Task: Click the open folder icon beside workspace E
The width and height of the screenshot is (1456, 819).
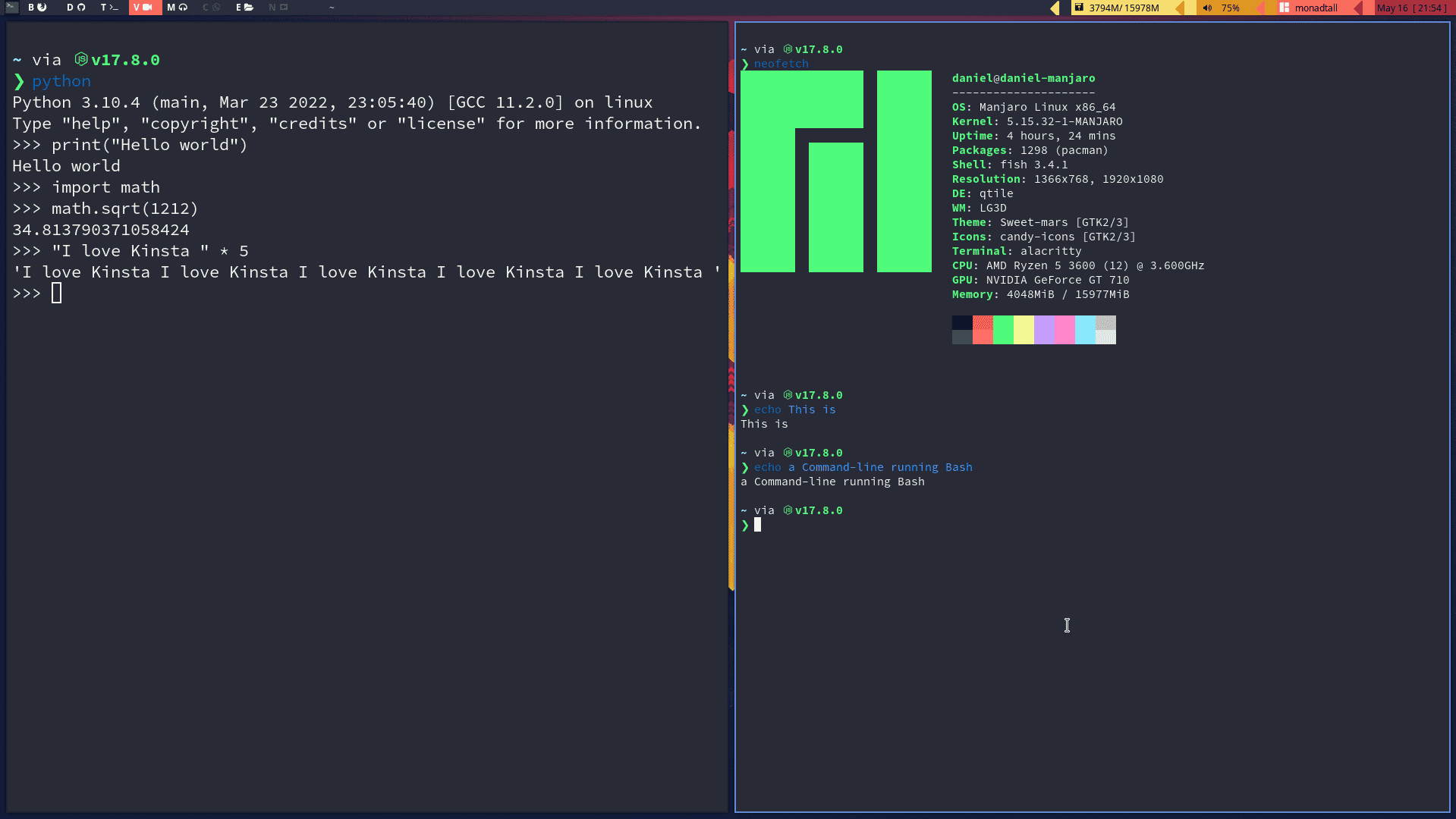Action: point(250,7)
